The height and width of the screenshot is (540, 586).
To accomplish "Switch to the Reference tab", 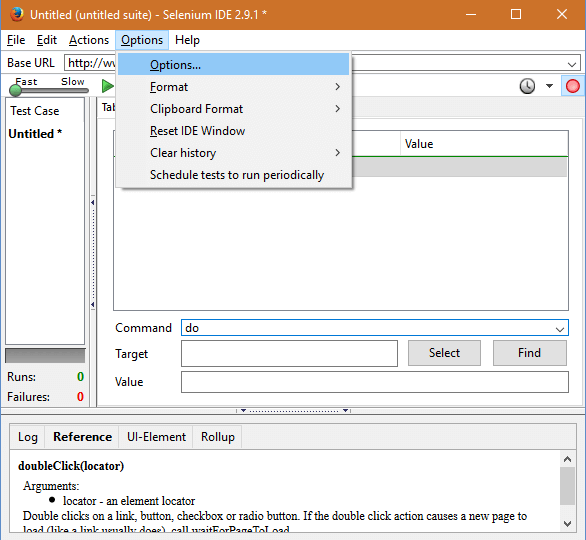I will (82, 437).
